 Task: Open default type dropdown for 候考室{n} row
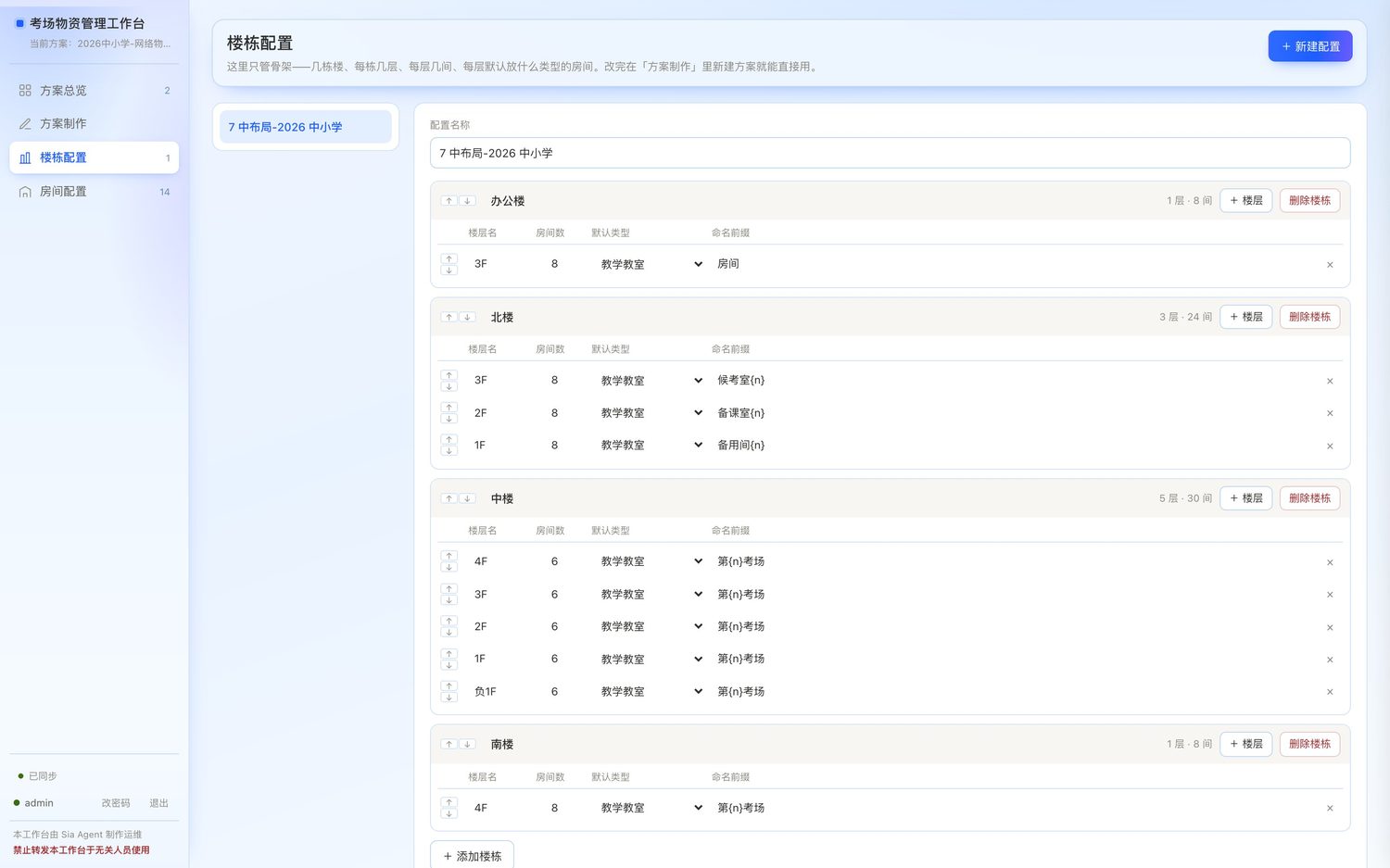point(651,381)
